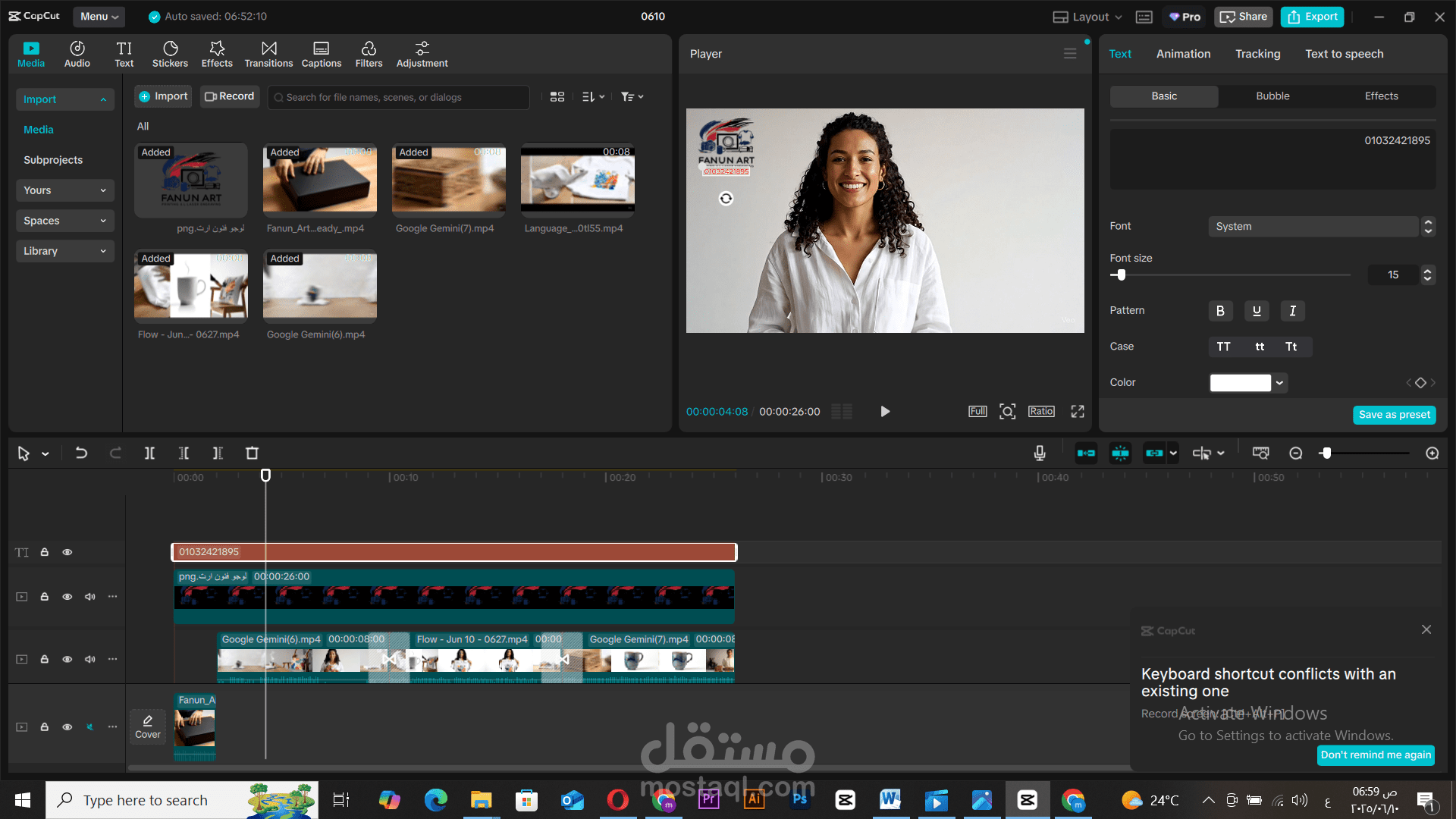Image resolution: width=1456 pixels, height=819 pixels.
Task: Hide the text track with the eye icon
Action: point(67,552)
